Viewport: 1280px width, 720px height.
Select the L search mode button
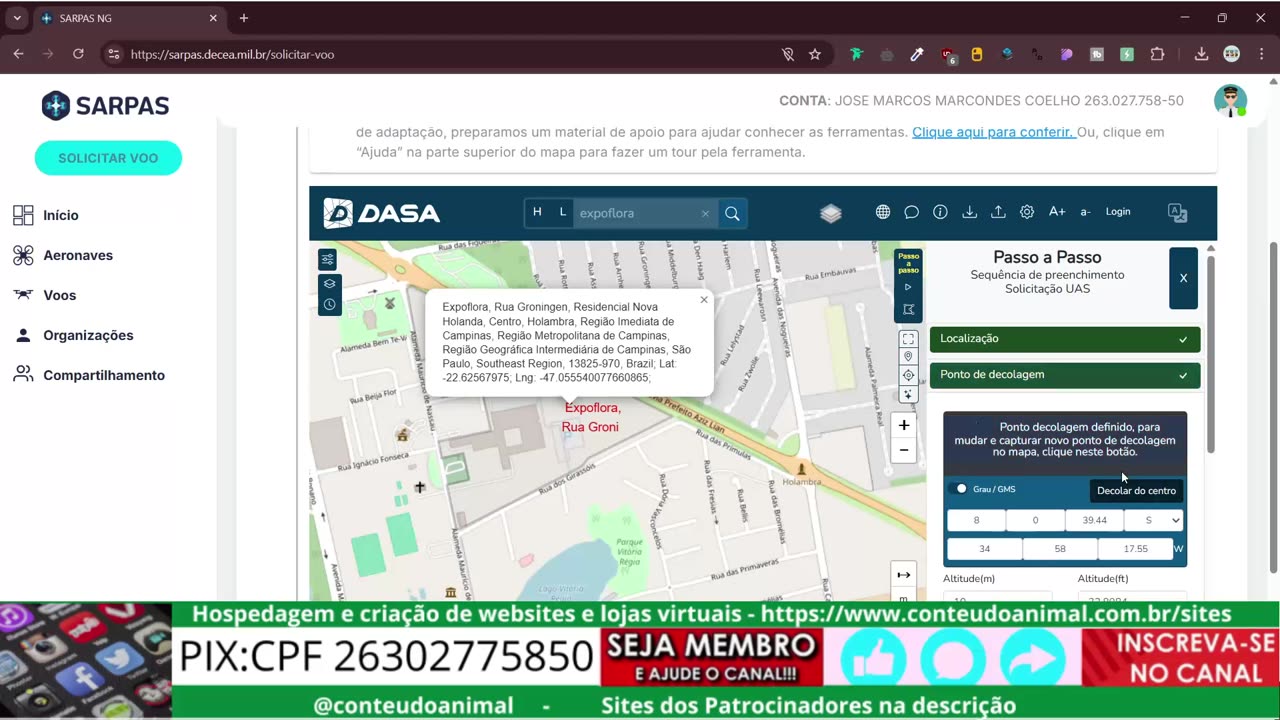pos(562,212)
